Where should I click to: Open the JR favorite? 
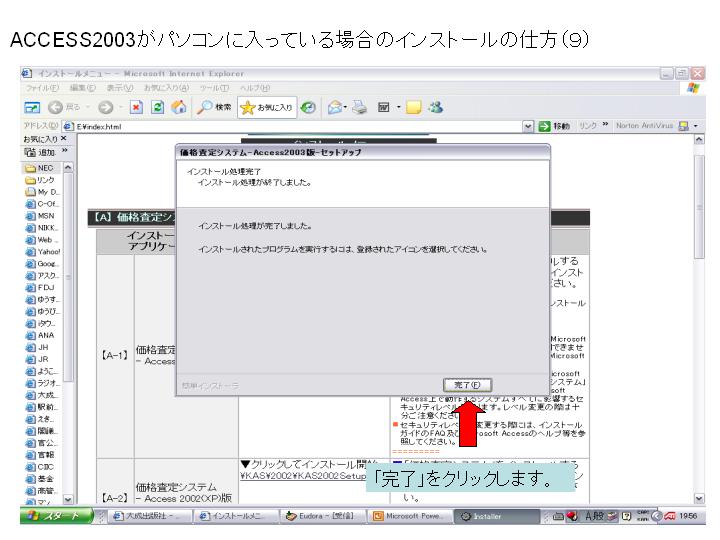coord(37,359)
